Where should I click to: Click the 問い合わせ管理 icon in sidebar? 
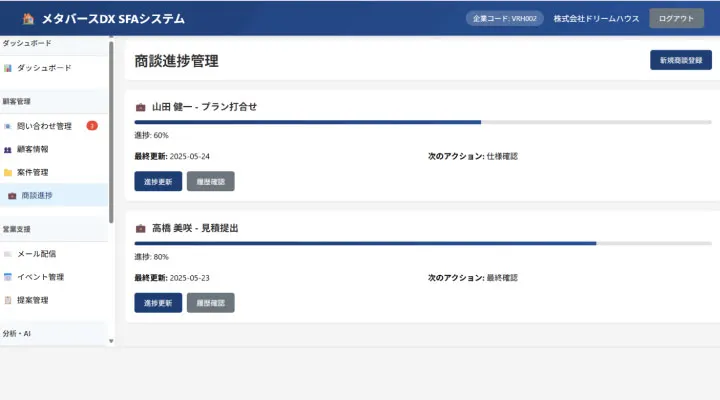click(8, 126)
